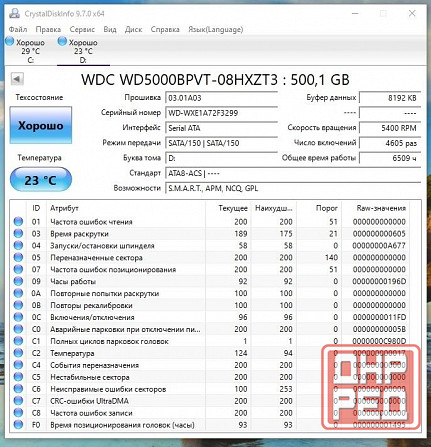Click the Прошивка field 03.01A03
The width and height of the screenshot is (431, 447).
222,98
